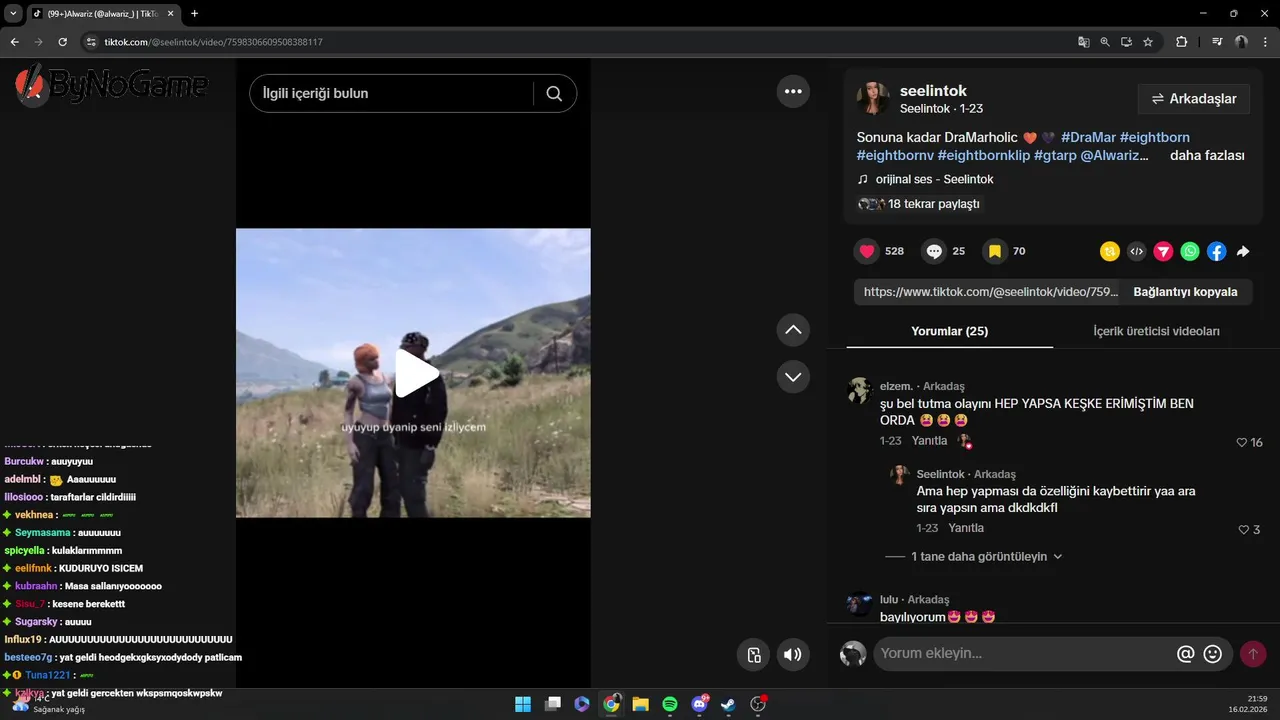Open Chrome three-dot menu

tap(1263, 42)
